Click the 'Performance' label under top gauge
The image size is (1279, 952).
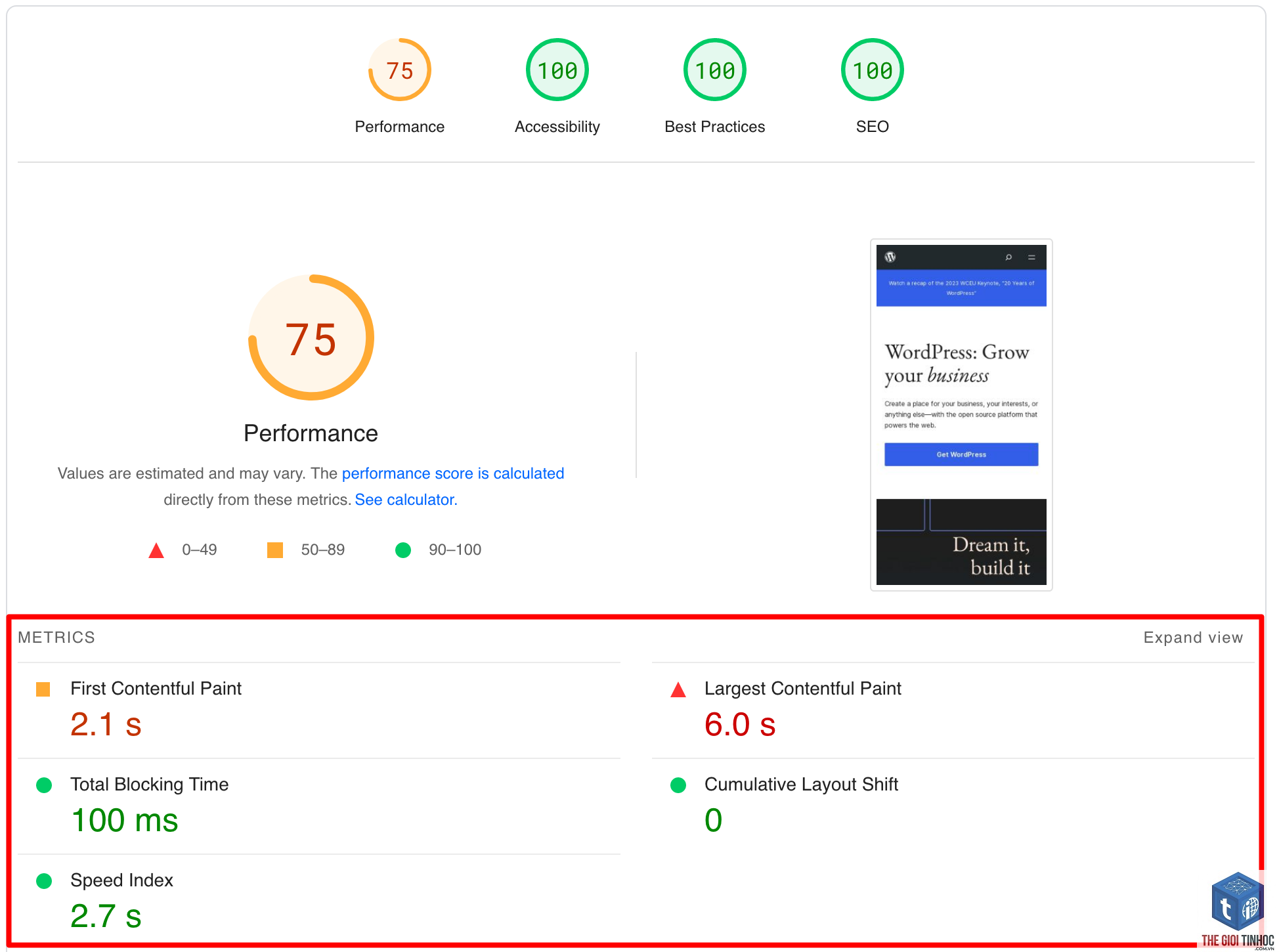399,127
